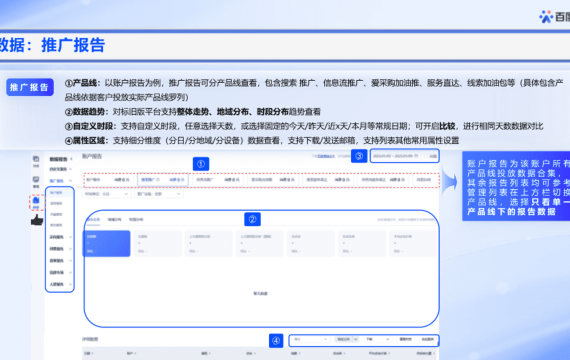Click the info icon beside 搜索推广 tab
Image resolution: width=570 pixels, height=360 pixels.
(x=158, y=179)
